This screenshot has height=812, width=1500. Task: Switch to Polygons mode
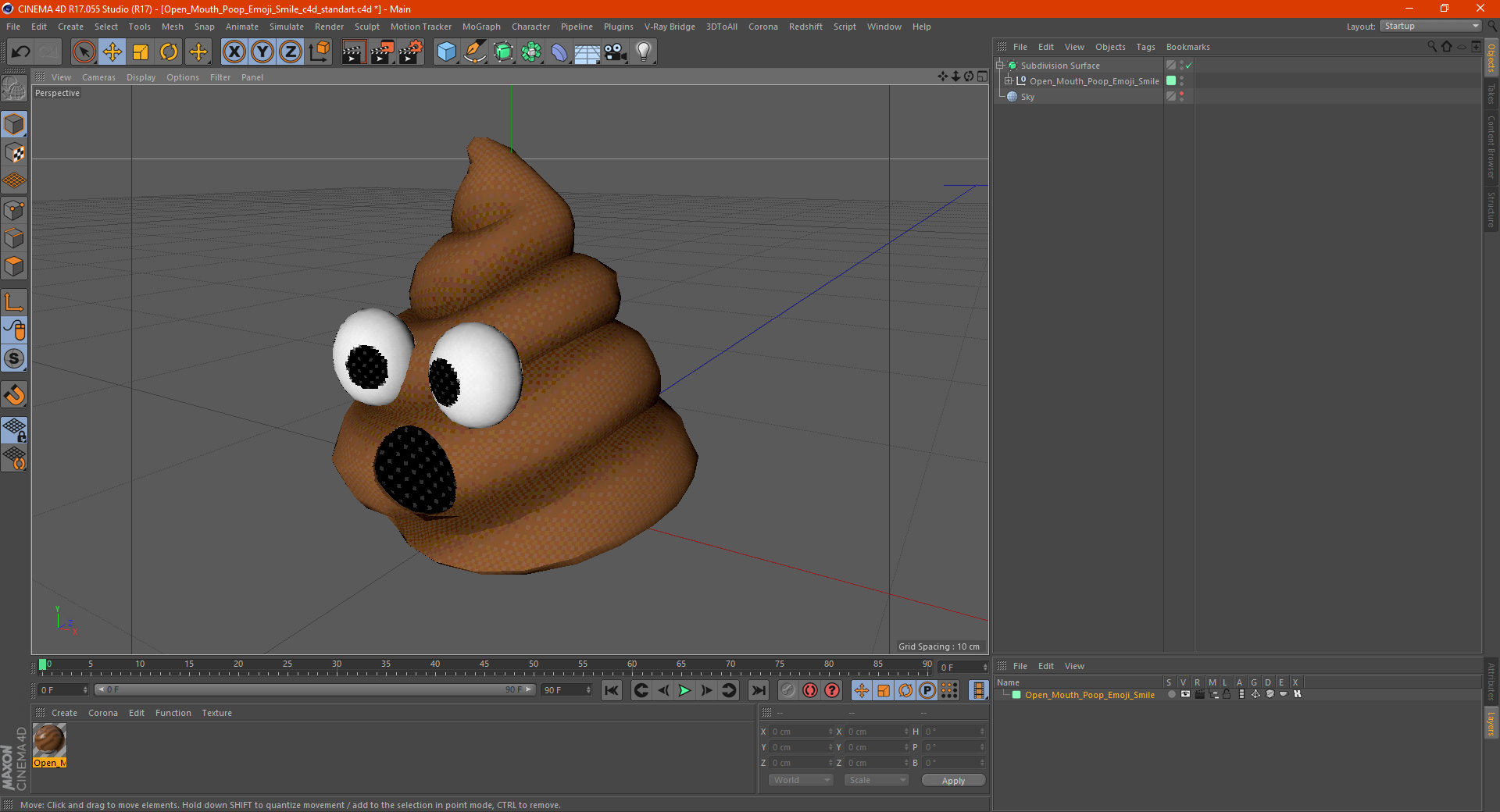click(x=14, y=266)
